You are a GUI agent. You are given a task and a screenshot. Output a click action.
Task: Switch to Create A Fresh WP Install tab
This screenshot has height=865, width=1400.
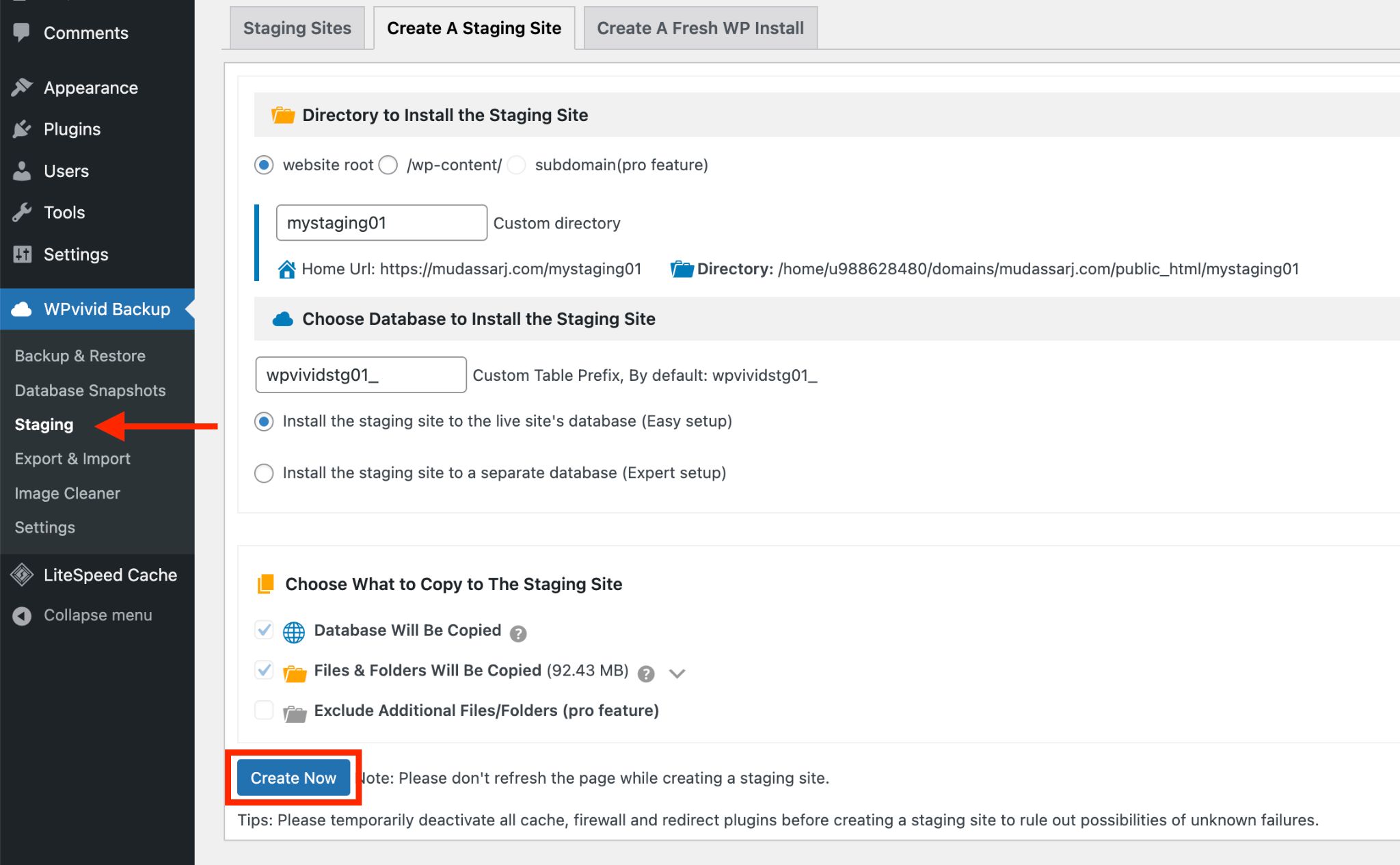click(700, 27)
